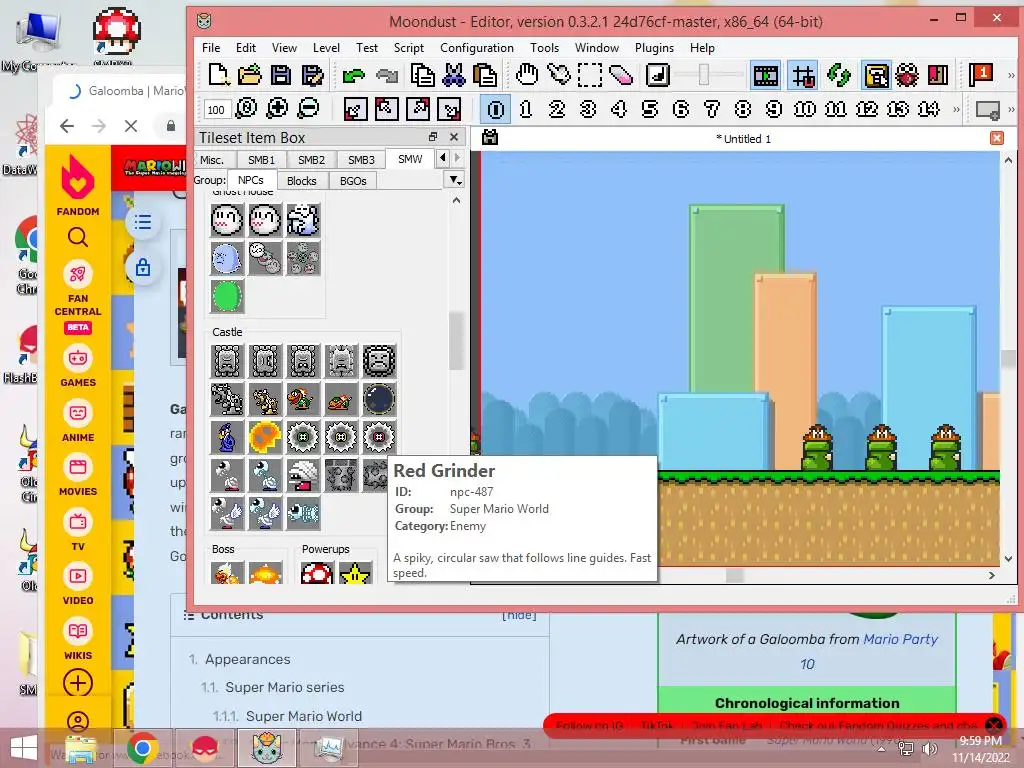Expand top toolbar overflow chevron
The image size is (1024, 768).
click(x=1011, y=75)
